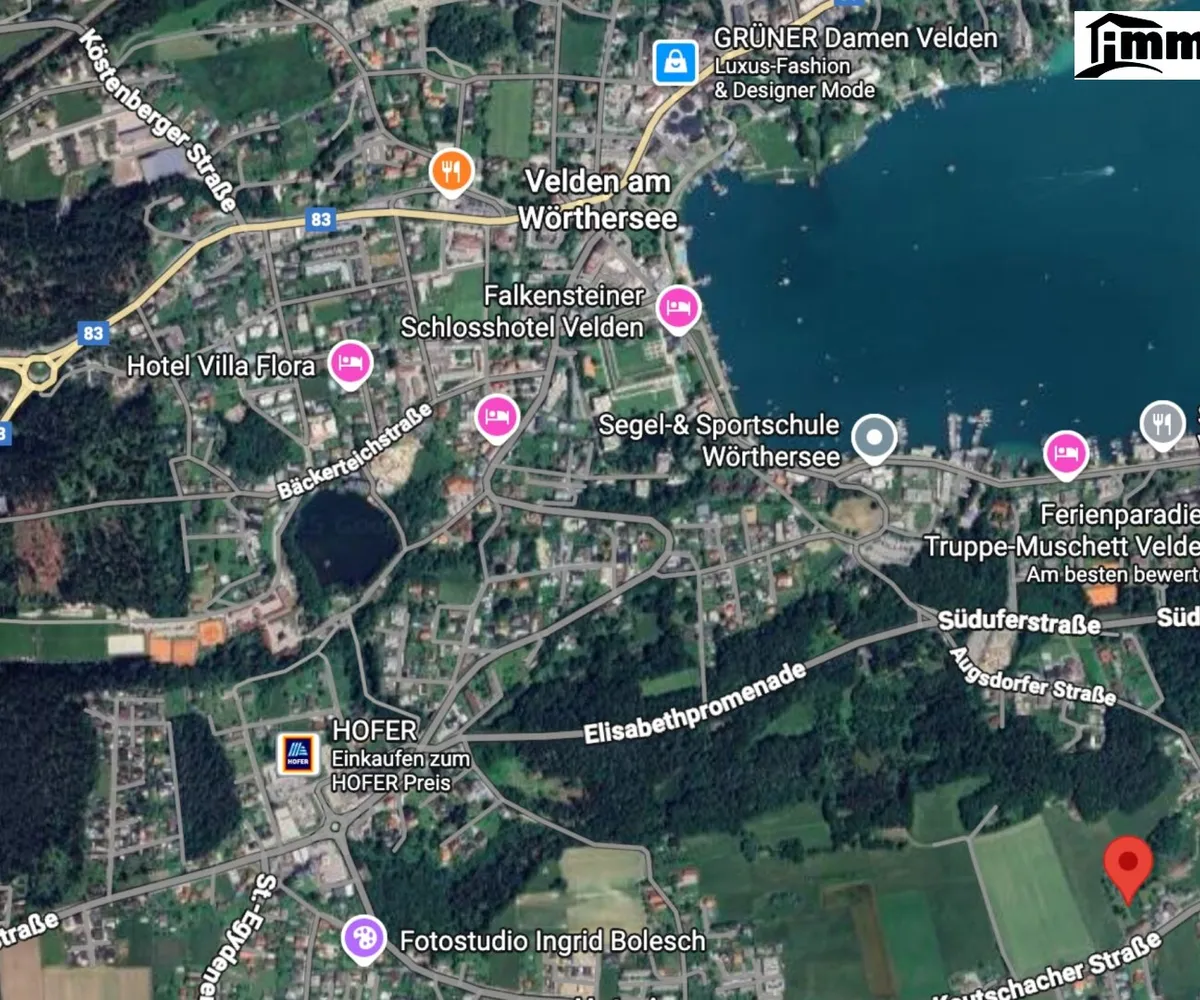
Task: Click the real estate logo in top-right corner
Action: [1137, 45]
